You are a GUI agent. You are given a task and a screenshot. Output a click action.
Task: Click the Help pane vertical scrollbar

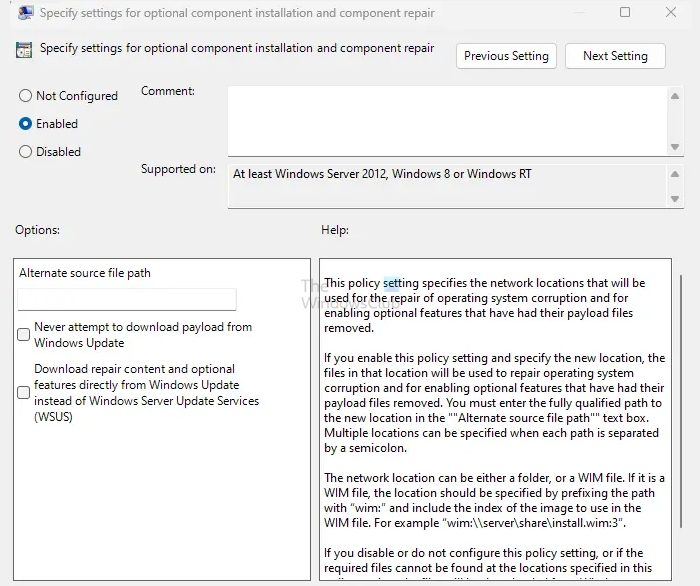[675, 400]
